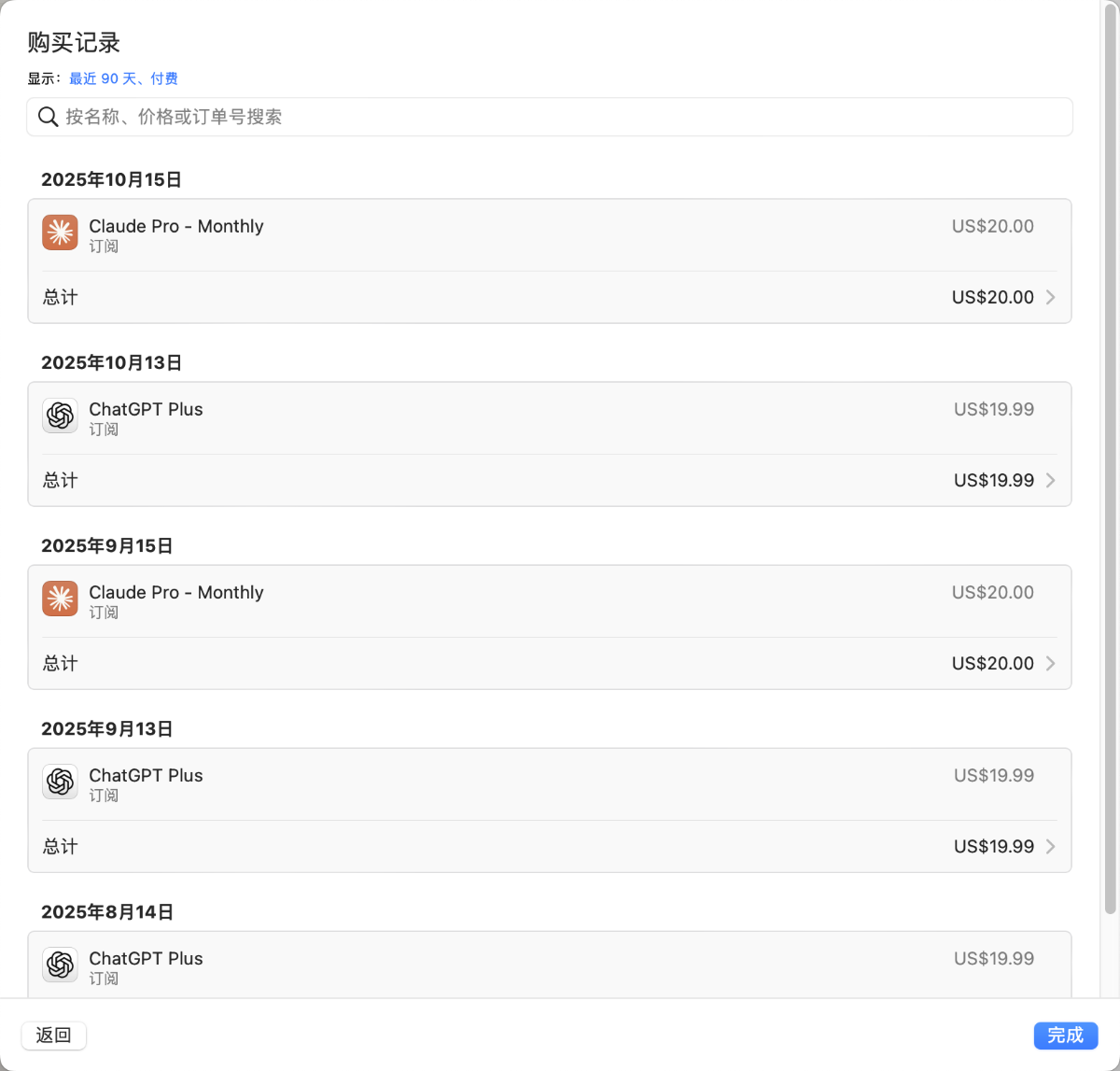Click the 返回 button
Image resolution: width=1120 pixels, height=1071 pixels.
pyautogui.click(x=53, y=1035)
